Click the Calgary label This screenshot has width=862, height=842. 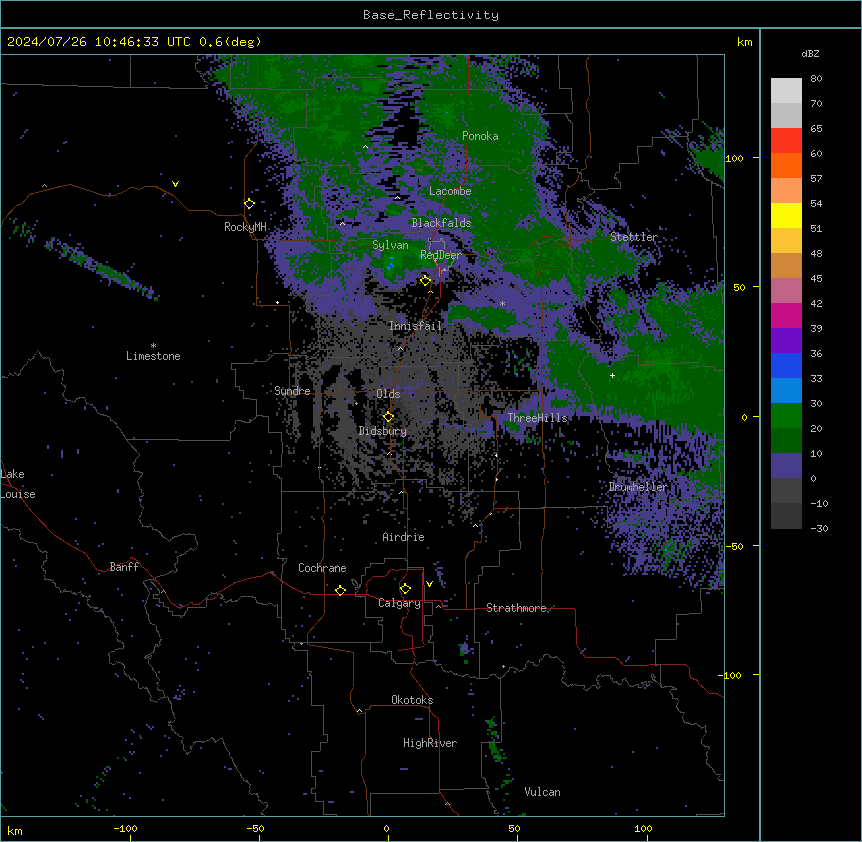coord(400,603)
